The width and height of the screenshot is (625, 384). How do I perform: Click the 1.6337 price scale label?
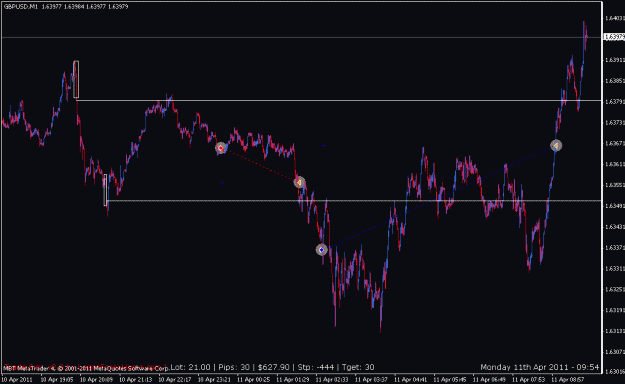click(x=615, y=248)
